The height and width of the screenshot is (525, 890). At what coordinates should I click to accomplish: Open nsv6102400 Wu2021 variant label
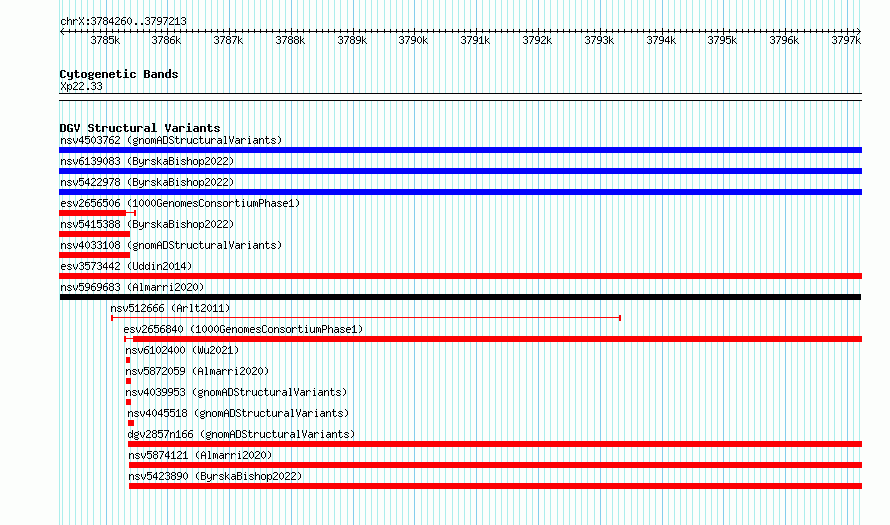[x=182, y=350]
